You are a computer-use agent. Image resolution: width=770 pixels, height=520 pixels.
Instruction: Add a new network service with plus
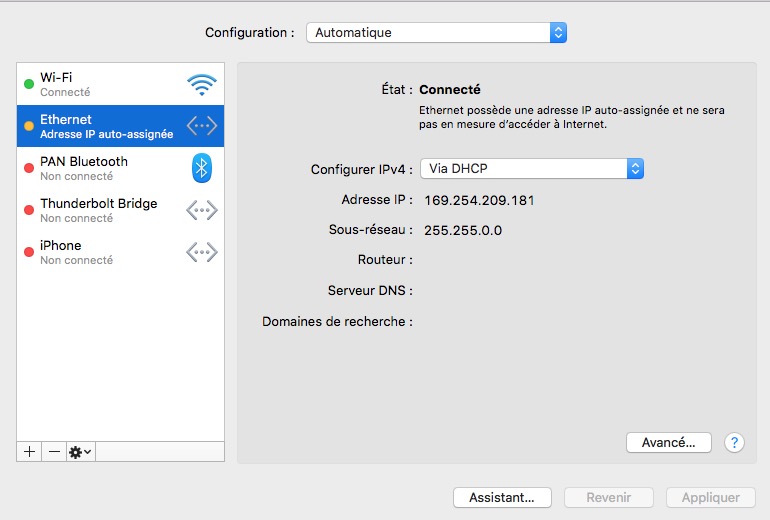pos(30,451)
